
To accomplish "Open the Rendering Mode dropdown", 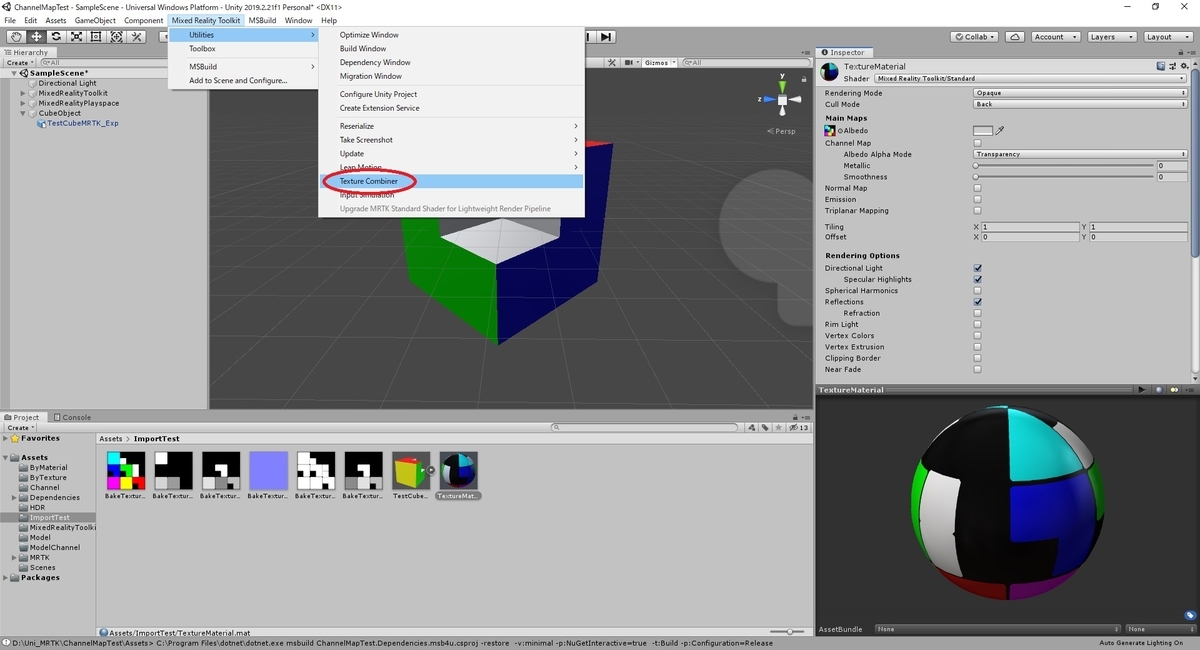I will pos(1080,93).
